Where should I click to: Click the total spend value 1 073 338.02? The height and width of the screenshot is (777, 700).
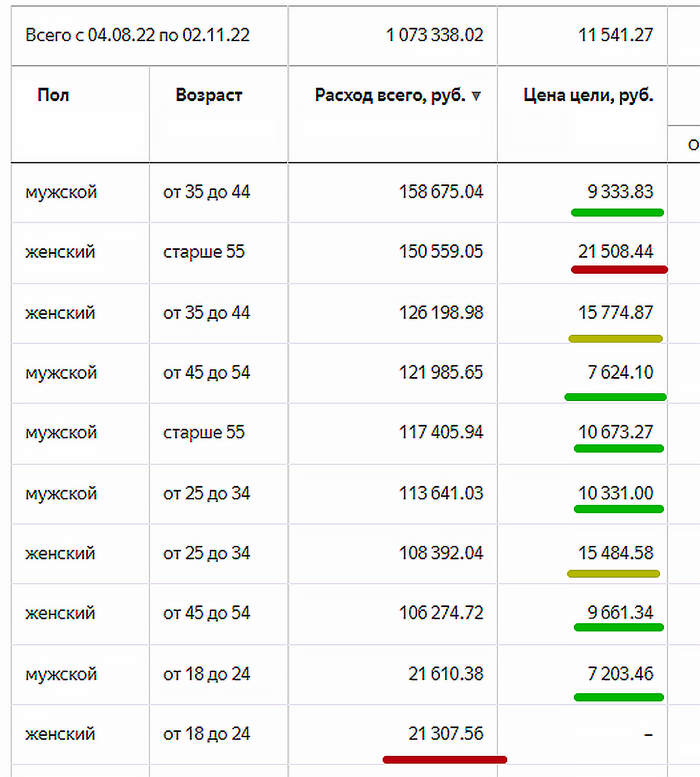coord(434,35)
